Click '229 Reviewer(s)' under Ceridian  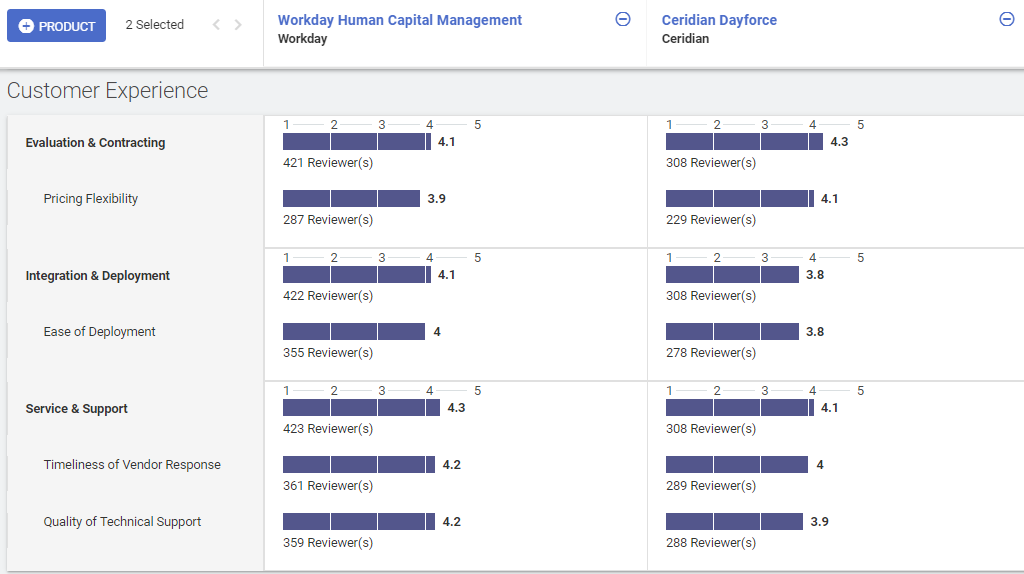pyautogui.click(x=711, y=219)
